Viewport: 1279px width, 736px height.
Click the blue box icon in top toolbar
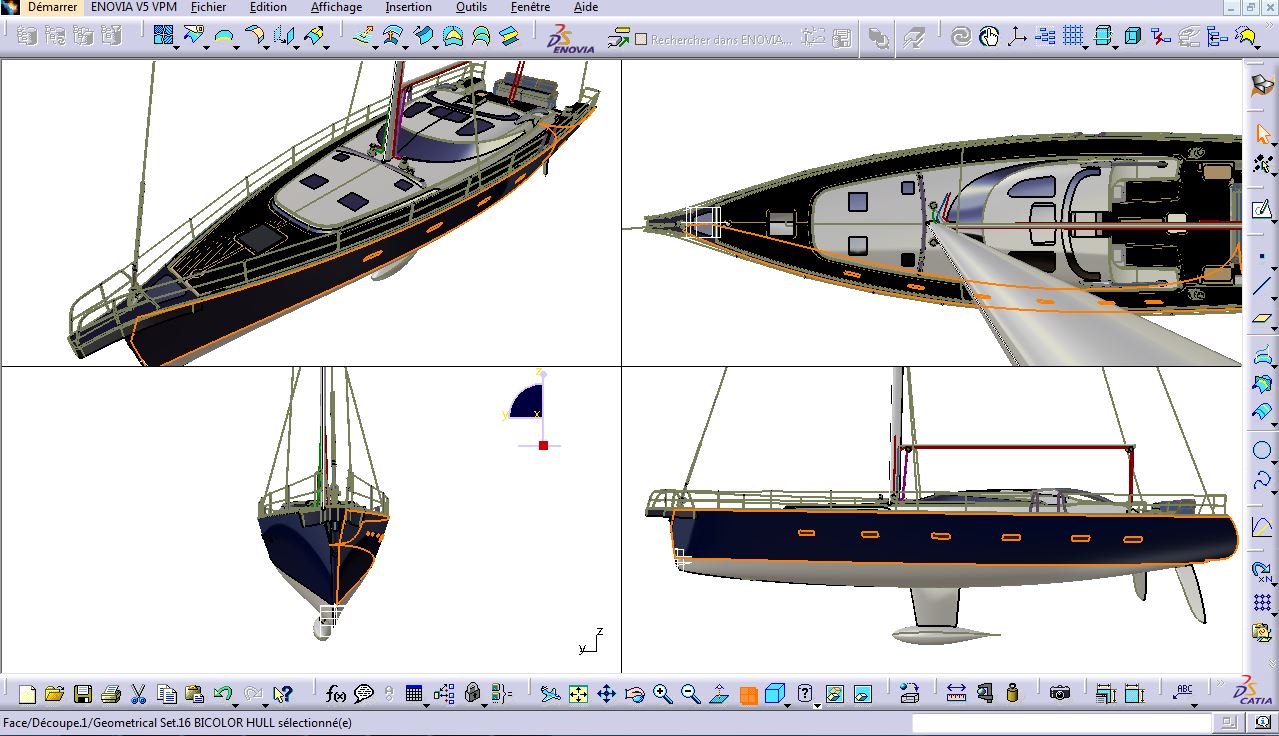click(x=1132, y=38)
